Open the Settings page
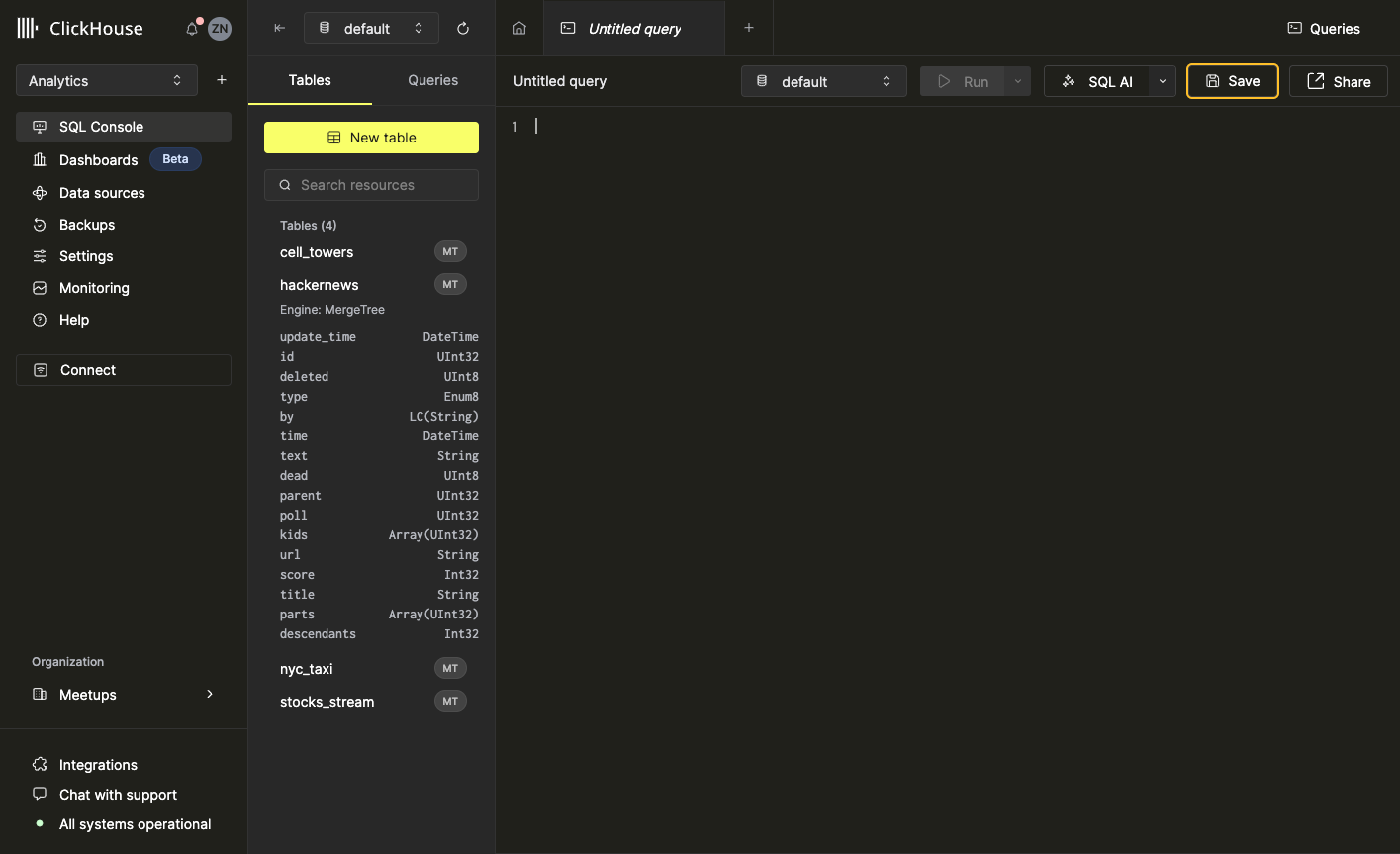This screenshot has width=1400, height=854. 87,256
